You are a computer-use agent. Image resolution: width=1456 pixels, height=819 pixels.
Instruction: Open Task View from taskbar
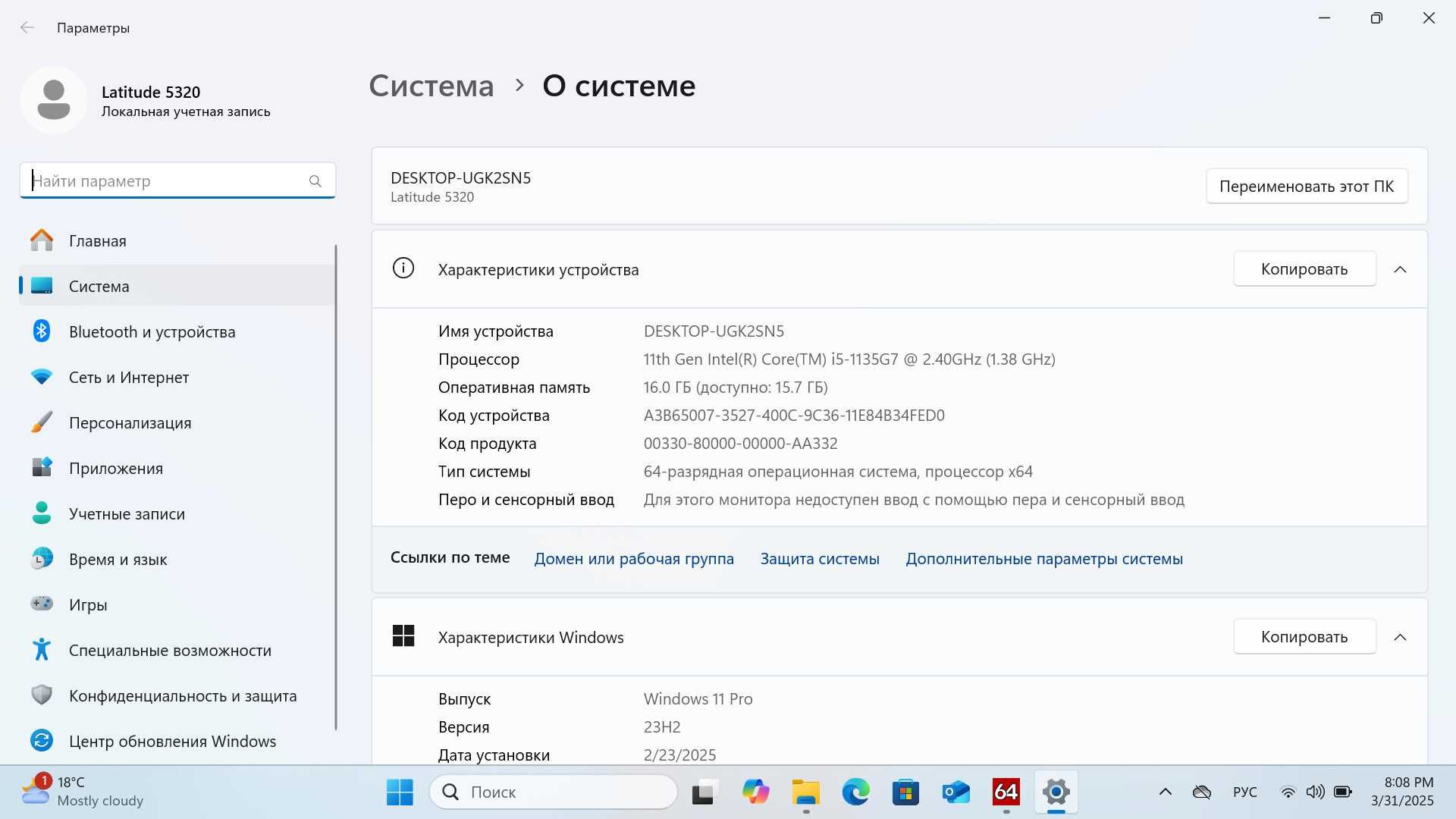(704, 792)
